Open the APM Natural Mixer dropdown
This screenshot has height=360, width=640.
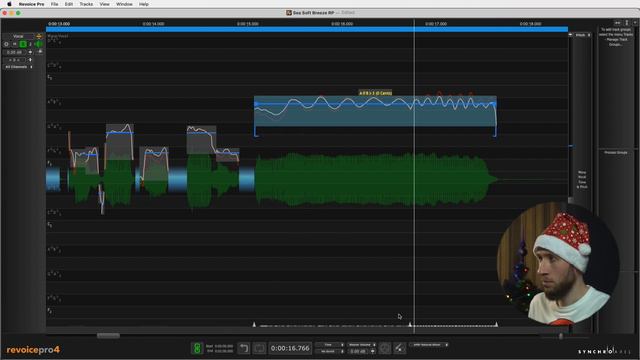(x=429, y=345)
